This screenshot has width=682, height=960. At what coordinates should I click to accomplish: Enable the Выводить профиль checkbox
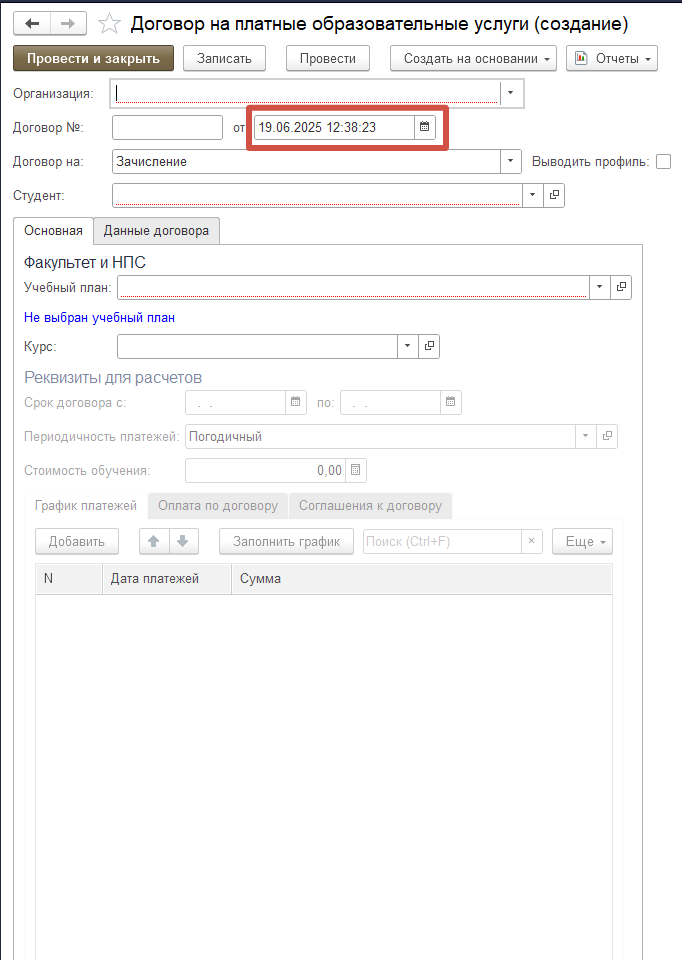(x=663, y=161)
